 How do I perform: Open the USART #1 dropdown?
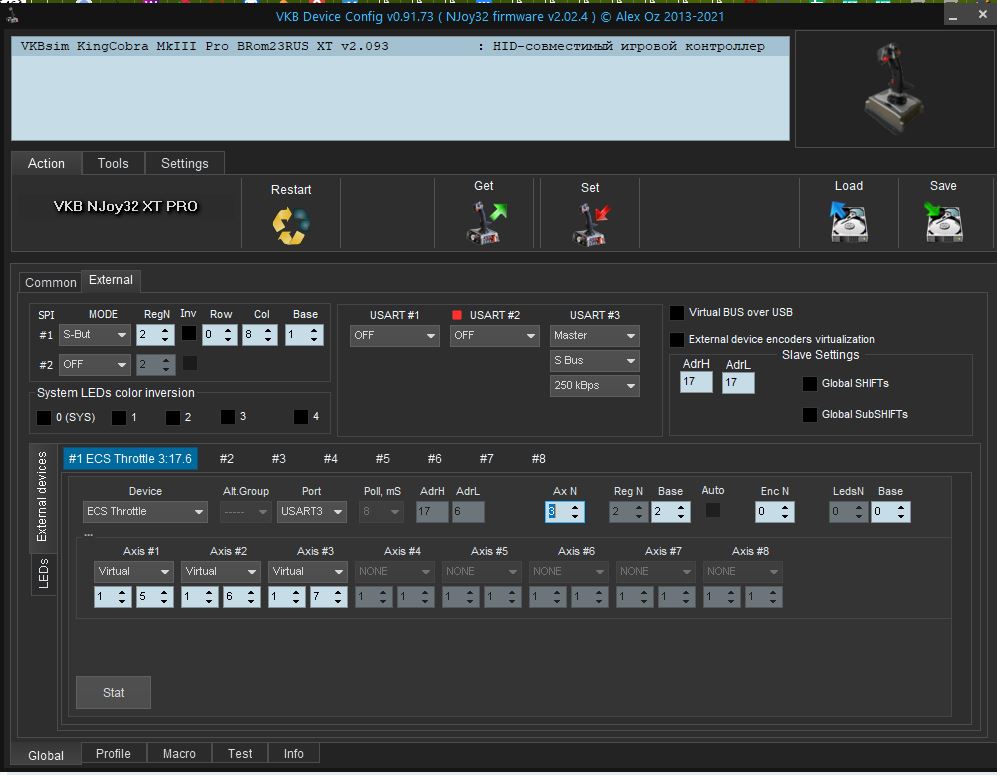point(395,336)
